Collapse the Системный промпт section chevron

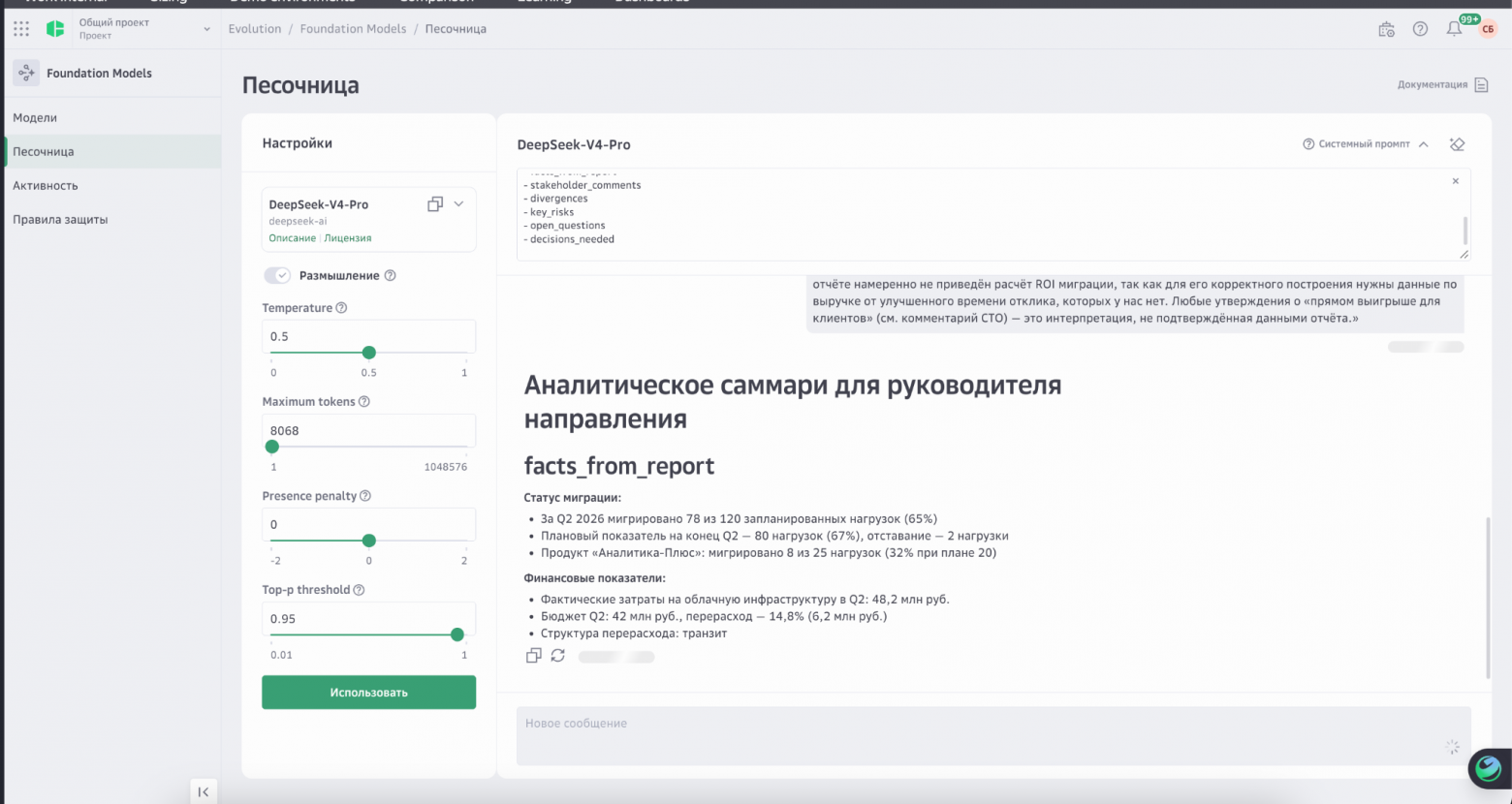[1424, 144]
